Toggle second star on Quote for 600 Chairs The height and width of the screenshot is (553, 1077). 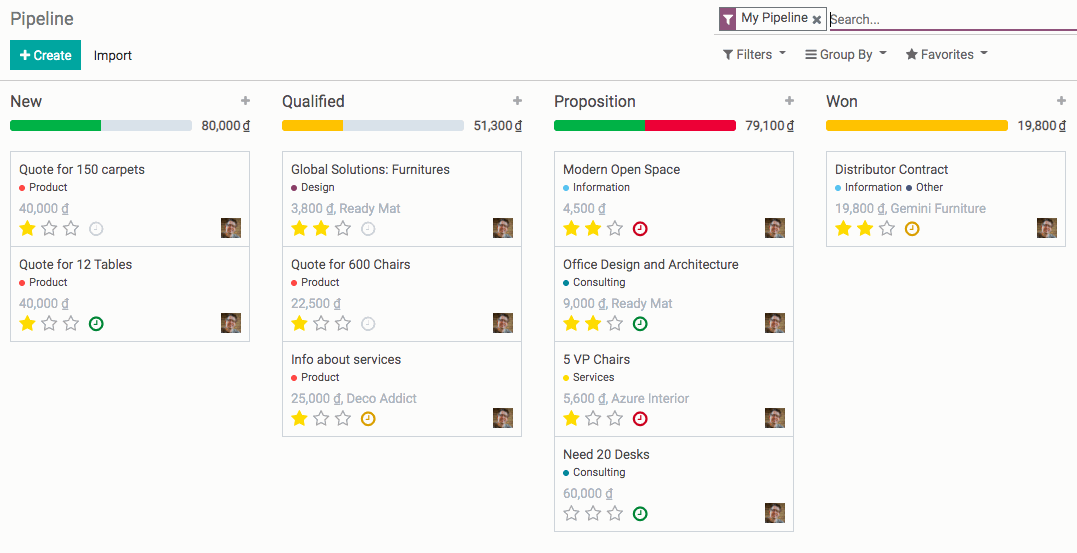pos(321,324)
